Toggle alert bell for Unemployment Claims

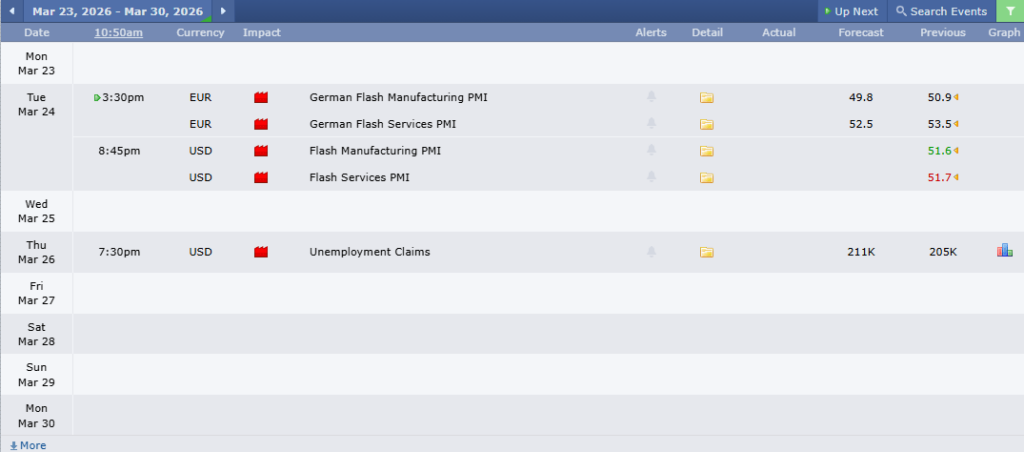pyautogui.click(x=651, y=252)
